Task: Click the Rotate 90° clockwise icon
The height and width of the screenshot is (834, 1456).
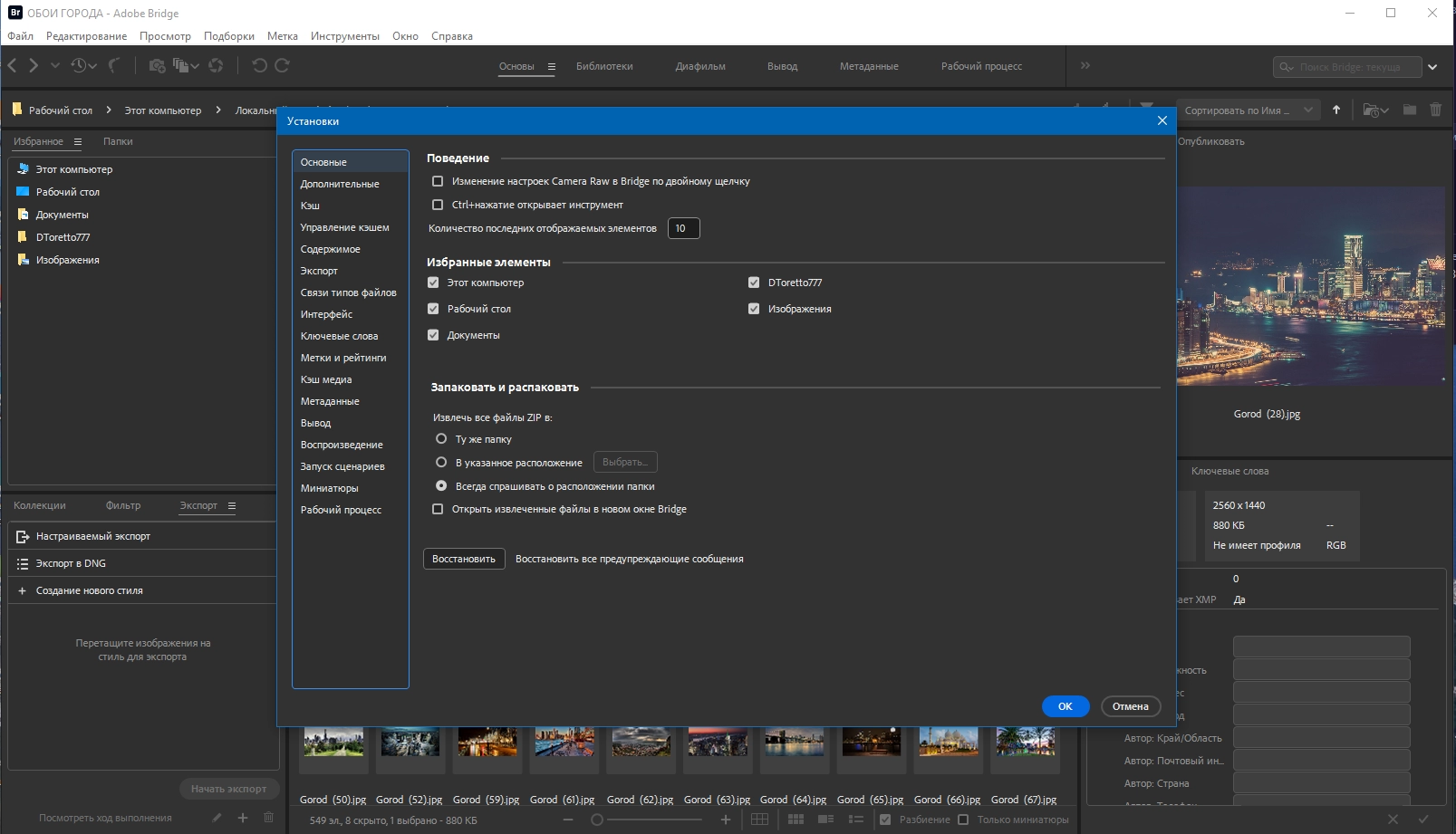Action: pos(282,65)
